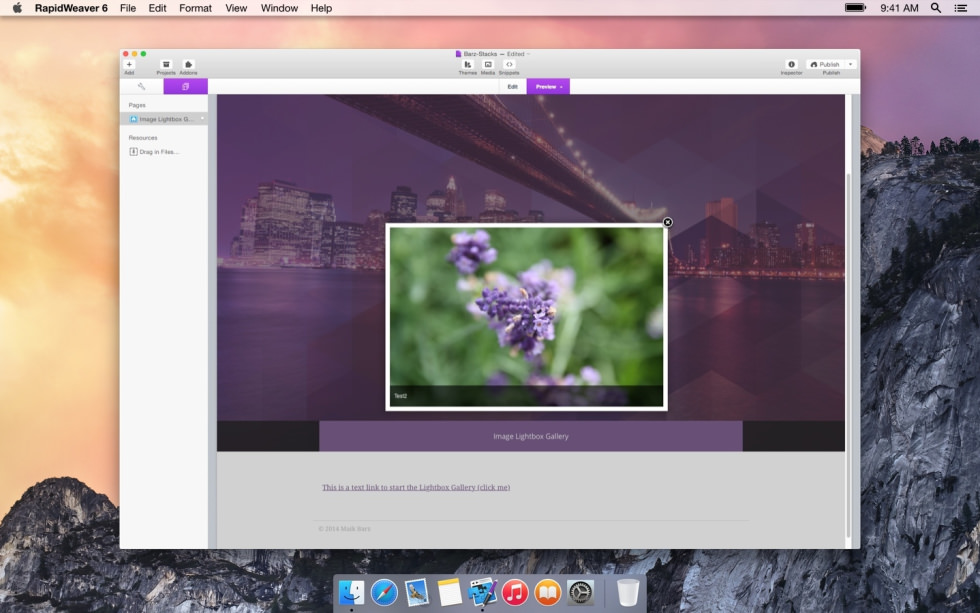This screenshot has width=980, height=613.
Task: Click the © 2014 Maik Barz footer text
Action: point(344,529)
